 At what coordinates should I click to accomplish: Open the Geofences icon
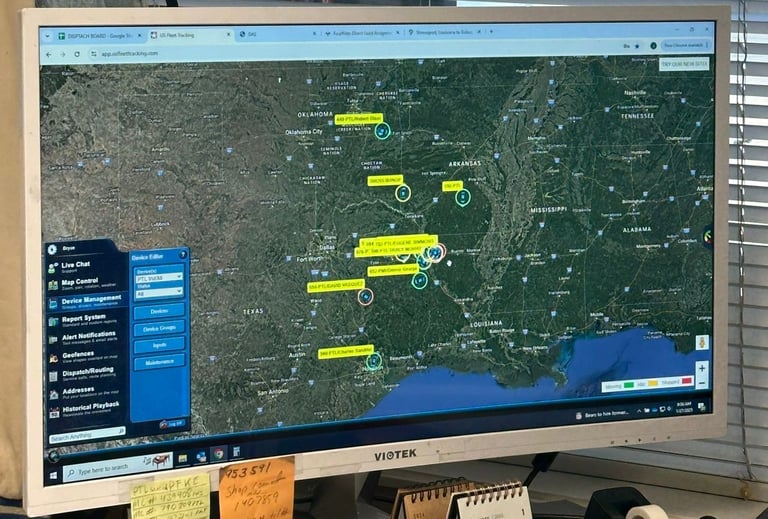click(x=53, y=358)
